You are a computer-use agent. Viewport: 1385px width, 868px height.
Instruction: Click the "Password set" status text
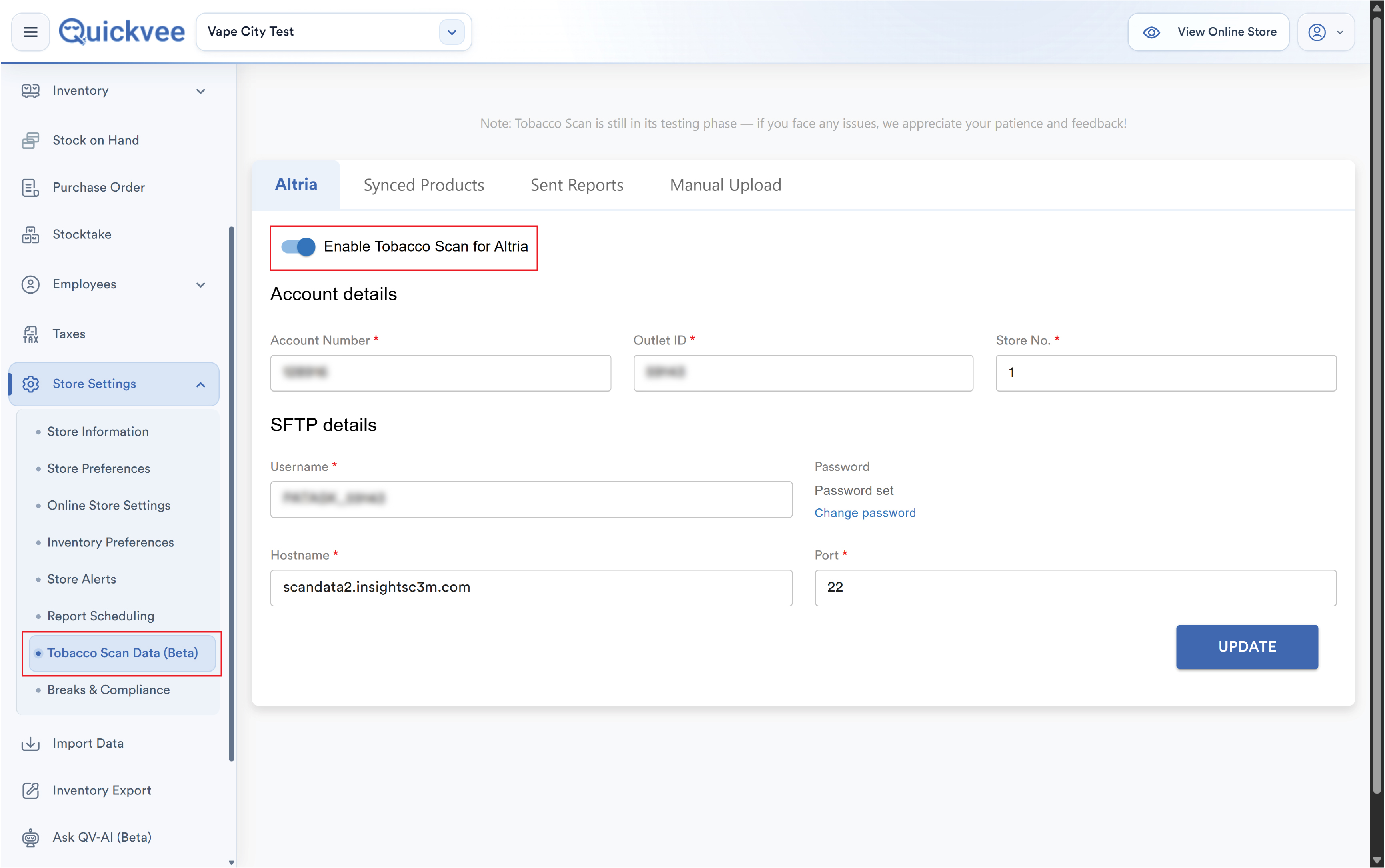pos(854,491)
